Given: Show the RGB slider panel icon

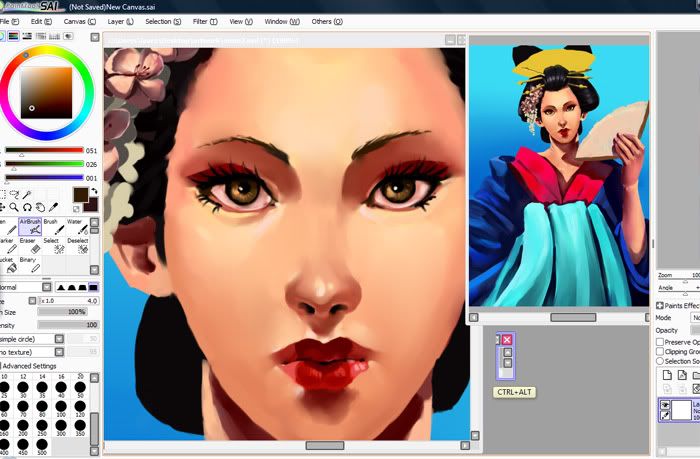Looking at the screenshot, I should (13, 36).
